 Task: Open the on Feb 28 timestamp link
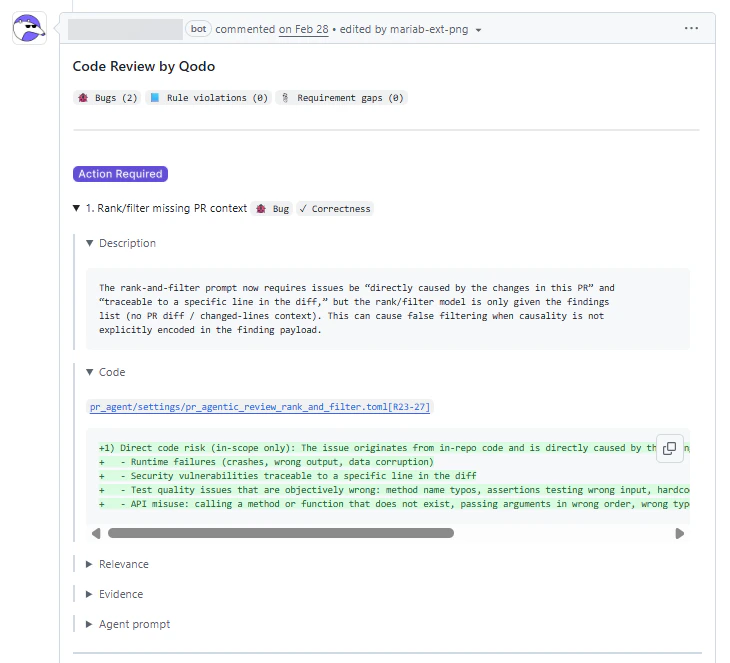304,29
